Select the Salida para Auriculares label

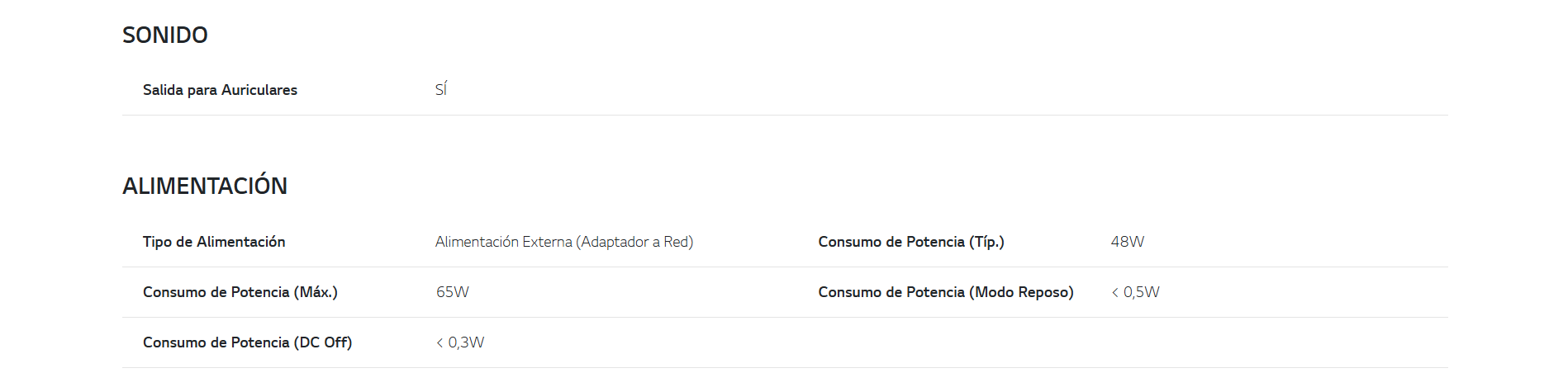[220, 90]
